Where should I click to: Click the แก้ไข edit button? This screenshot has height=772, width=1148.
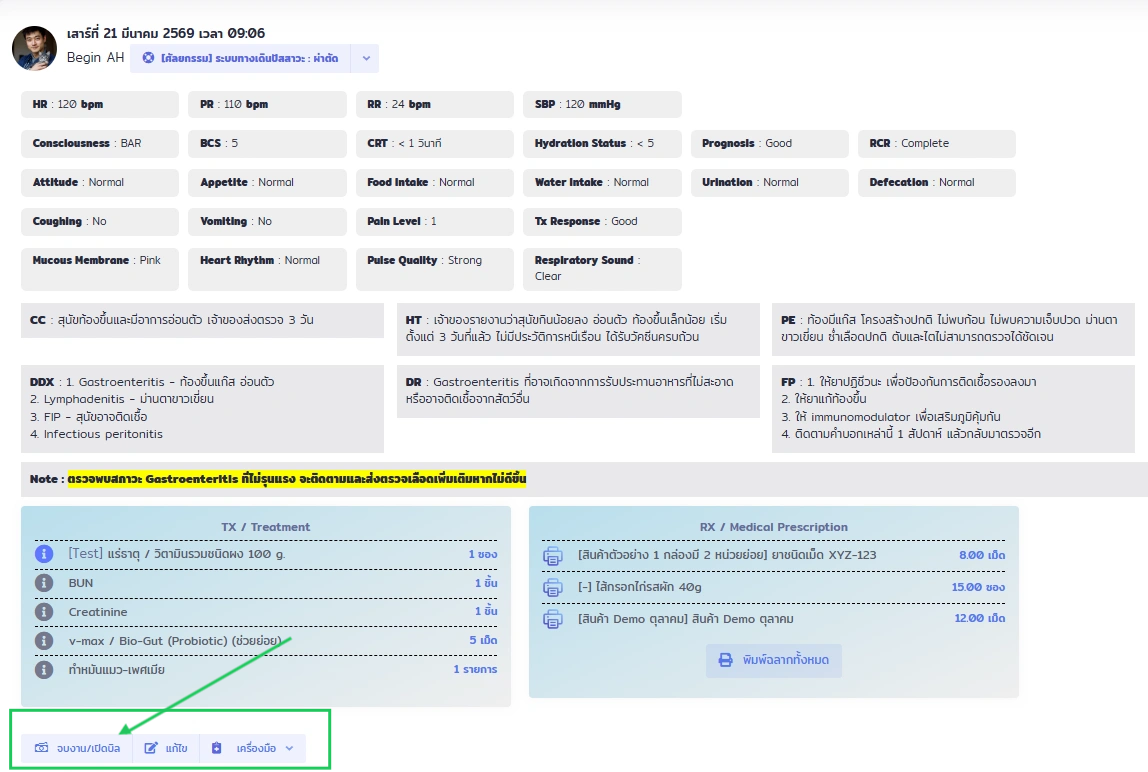[x=165, y=748]
